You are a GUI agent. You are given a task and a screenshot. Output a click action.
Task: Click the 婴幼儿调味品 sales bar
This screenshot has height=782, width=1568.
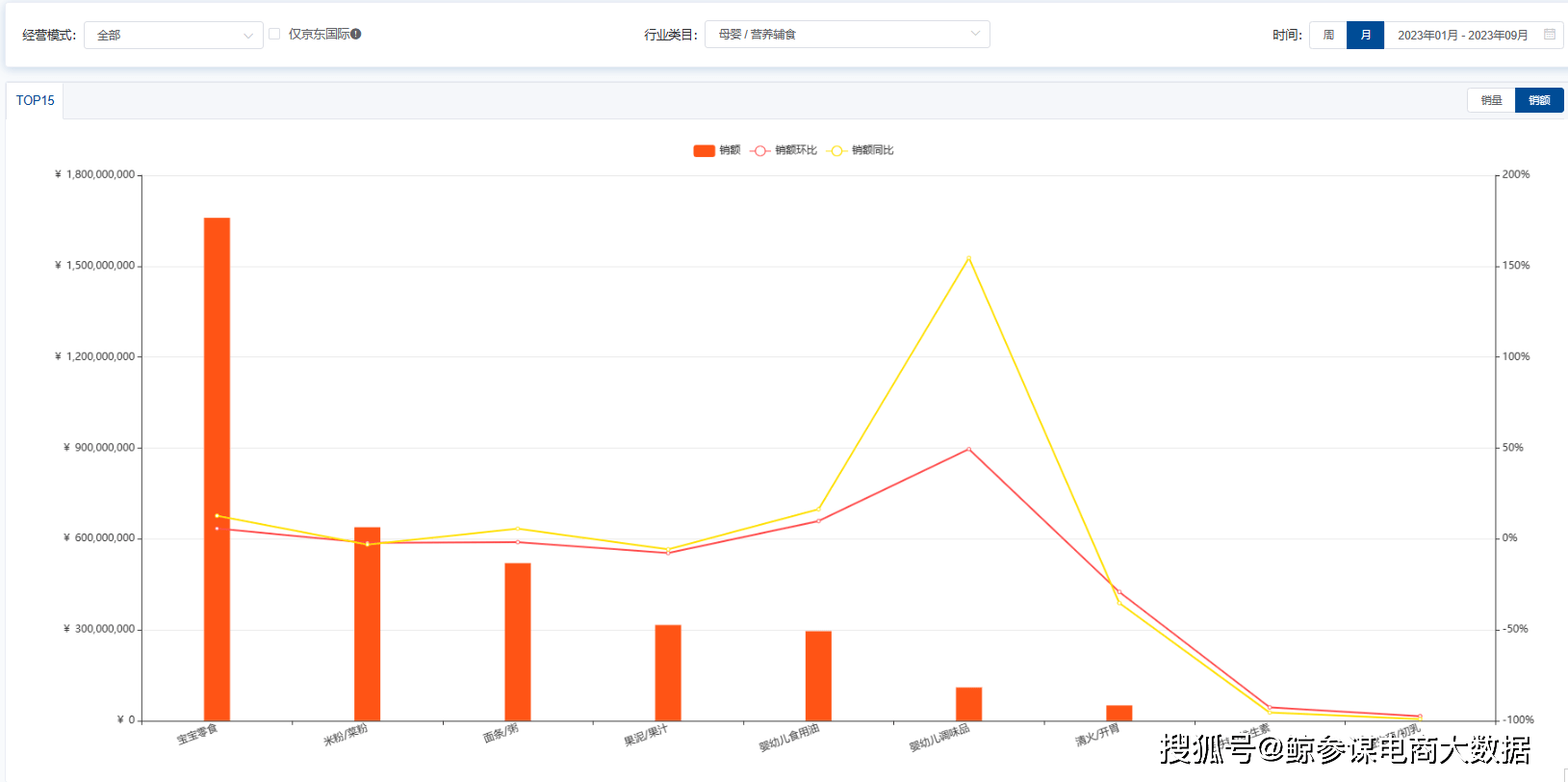pyautogui.click(x=968, y=703)
